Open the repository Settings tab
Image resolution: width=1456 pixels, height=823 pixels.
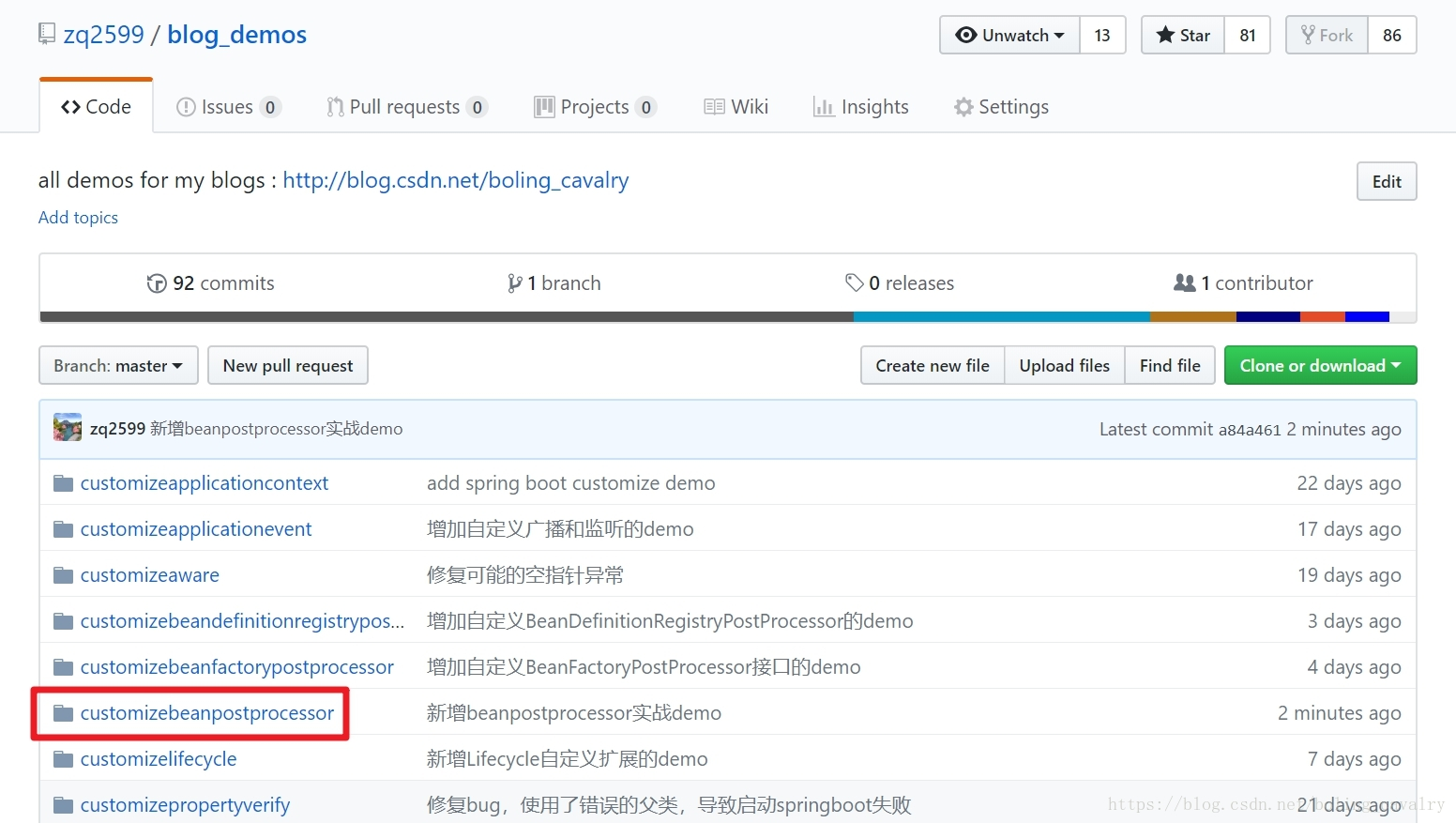click(1001, 107)
